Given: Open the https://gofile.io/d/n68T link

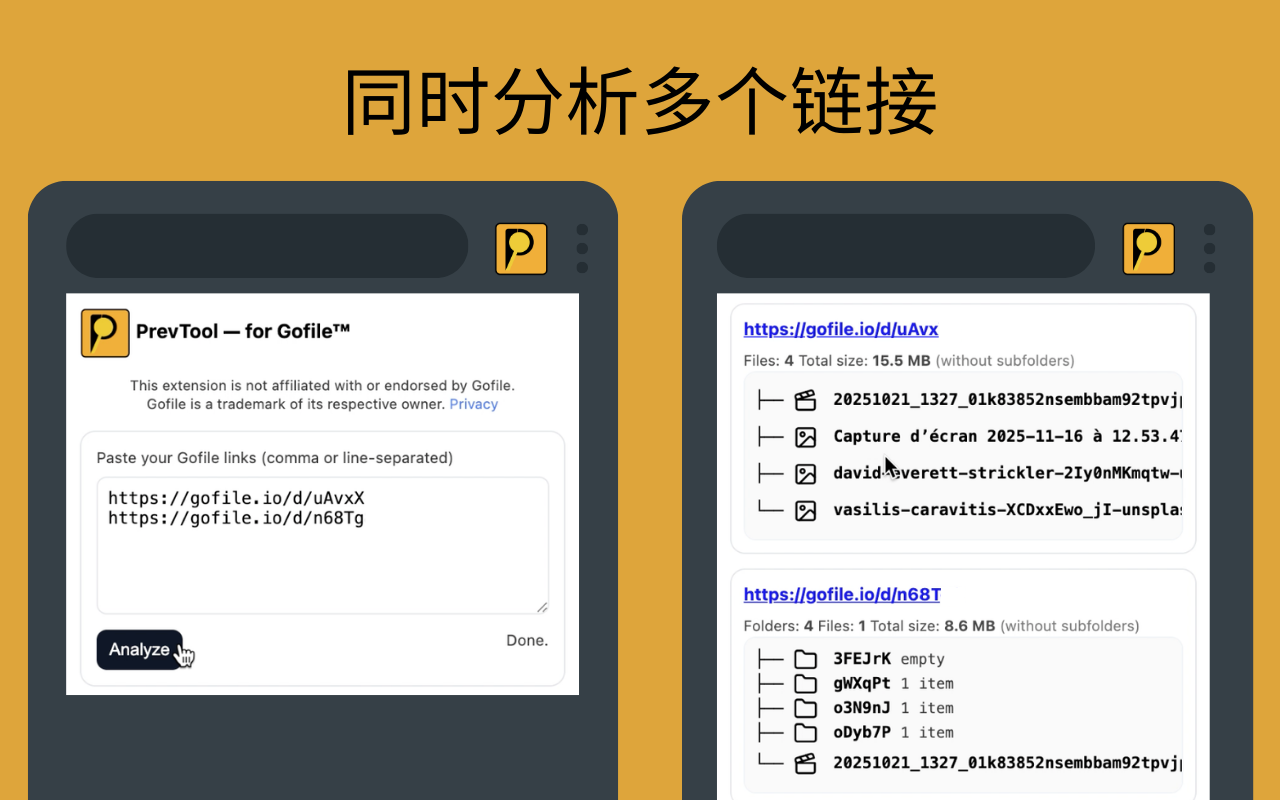Looking at the screenshot, I should 841,594.
